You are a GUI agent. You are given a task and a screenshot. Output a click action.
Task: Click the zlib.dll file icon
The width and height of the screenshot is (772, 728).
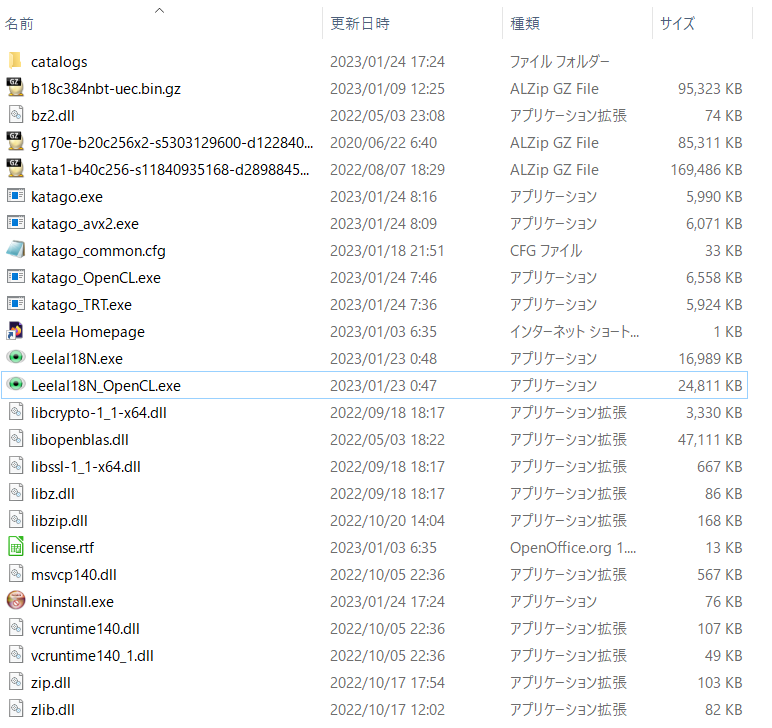(16, 709)
